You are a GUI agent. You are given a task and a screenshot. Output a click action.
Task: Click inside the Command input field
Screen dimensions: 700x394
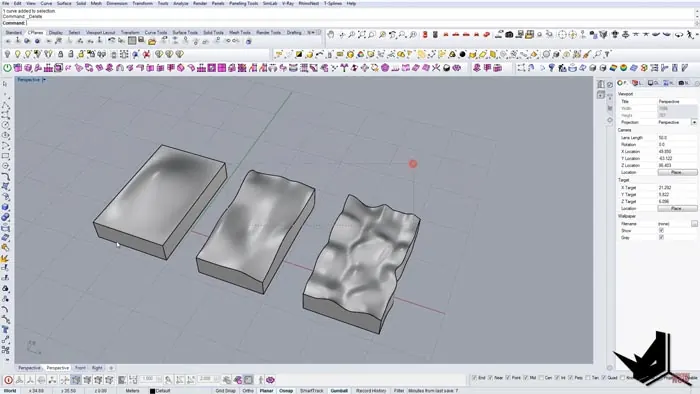359,23
